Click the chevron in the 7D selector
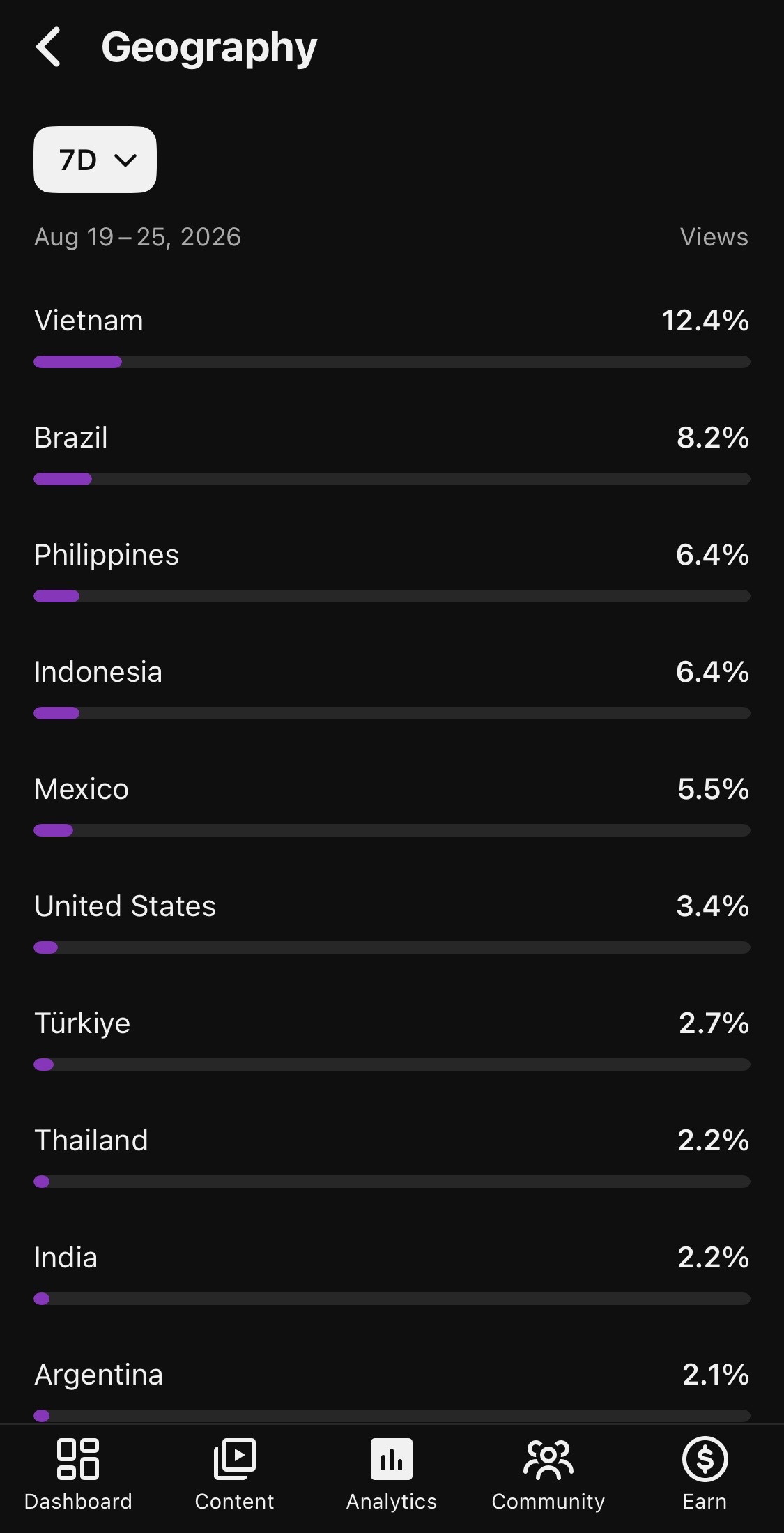 coord(125,160)
